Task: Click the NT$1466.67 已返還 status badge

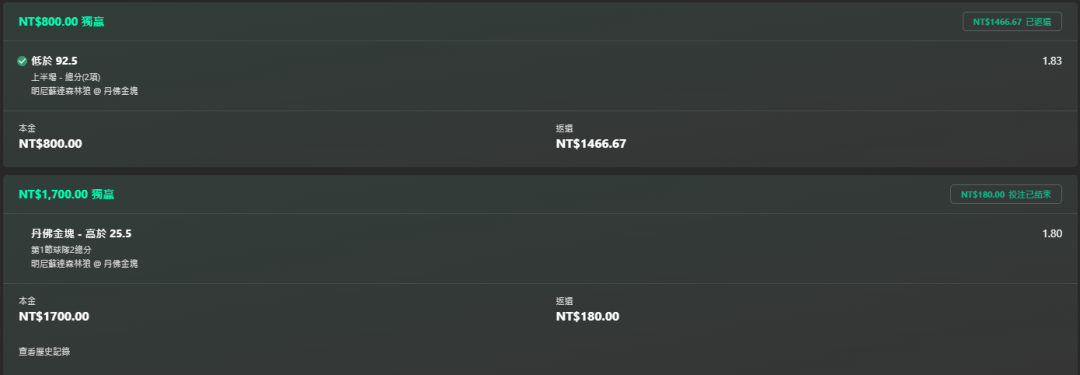Action: pos(1012,22)
